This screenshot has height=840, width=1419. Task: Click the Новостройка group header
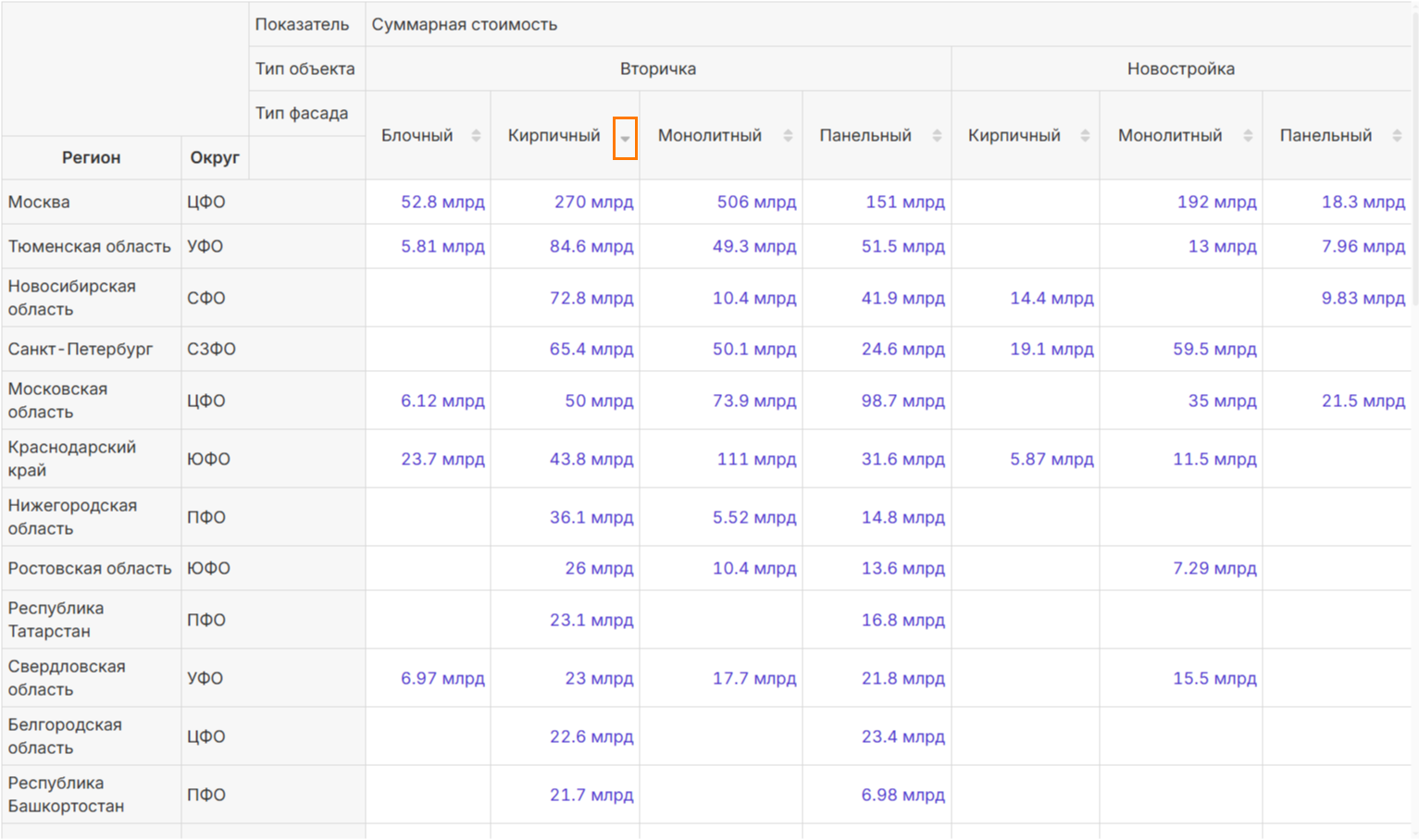click(1181, 69)
